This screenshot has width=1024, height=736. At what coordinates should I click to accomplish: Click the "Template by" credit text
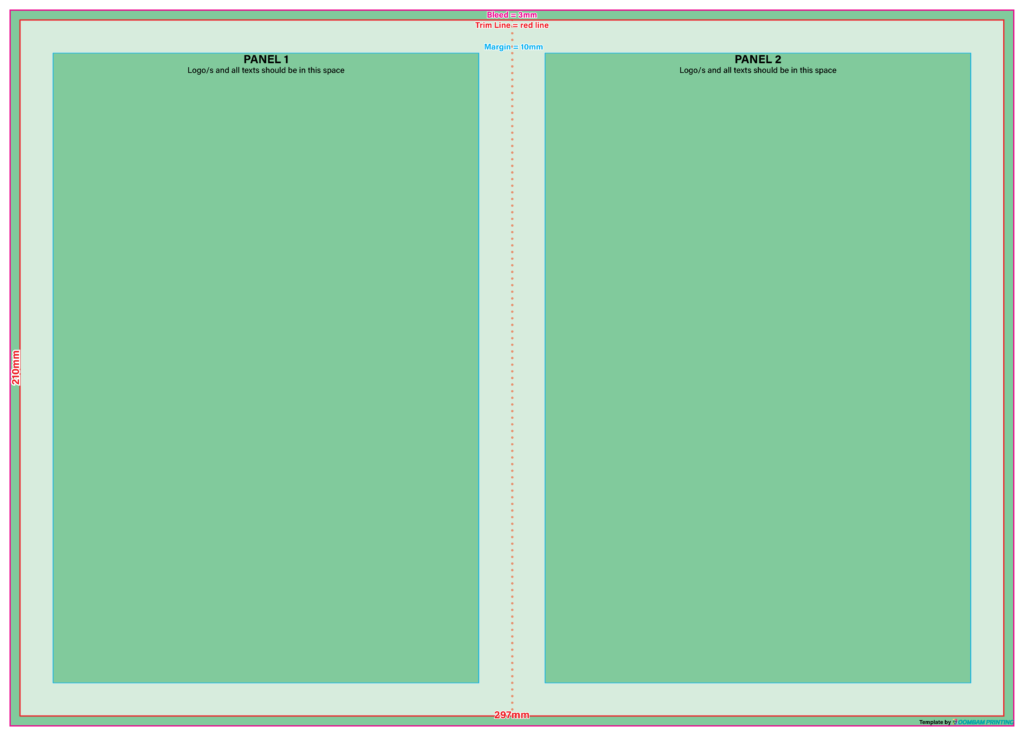tap(935, 722)
